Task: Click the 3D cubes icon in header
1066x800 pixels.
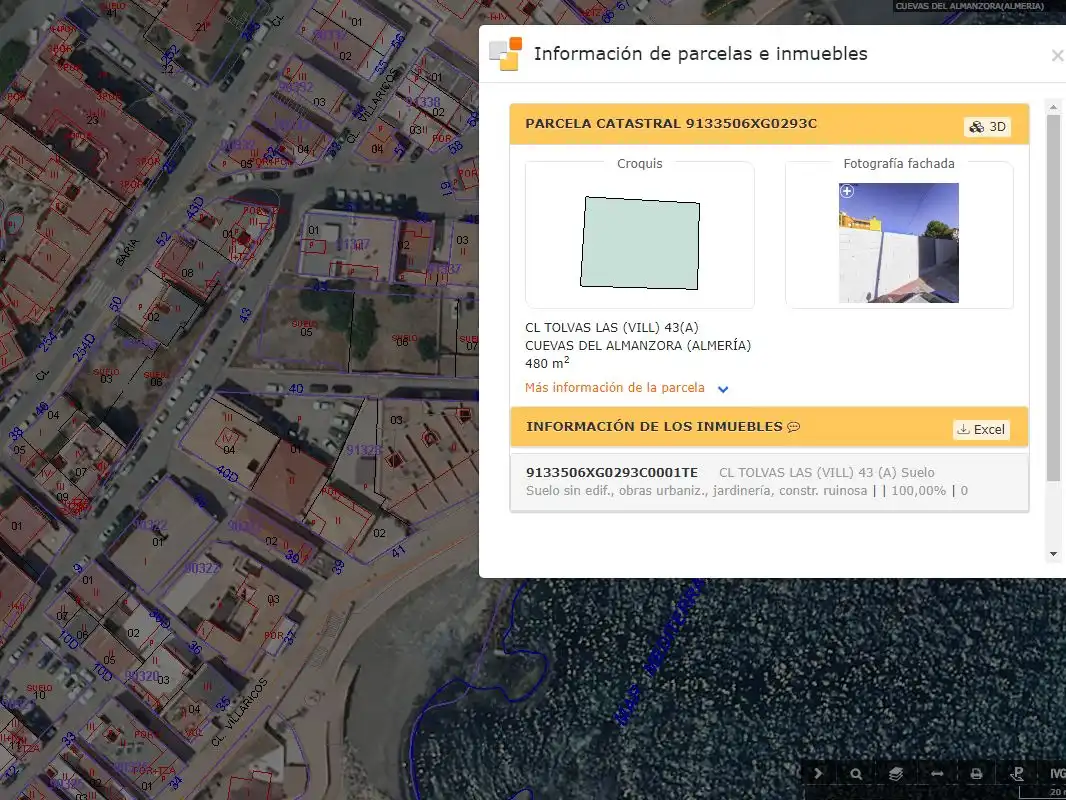Action: (x=977, y=127)
